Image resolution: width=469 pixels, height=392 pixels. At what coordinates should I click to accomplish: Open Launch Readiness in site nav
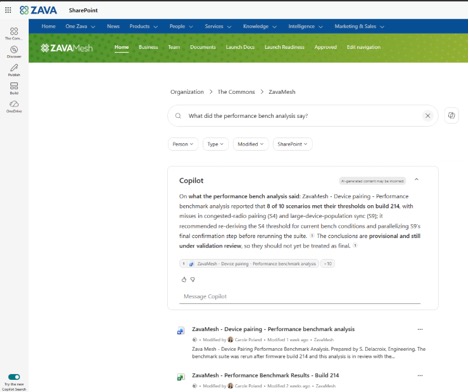(284, 47)
